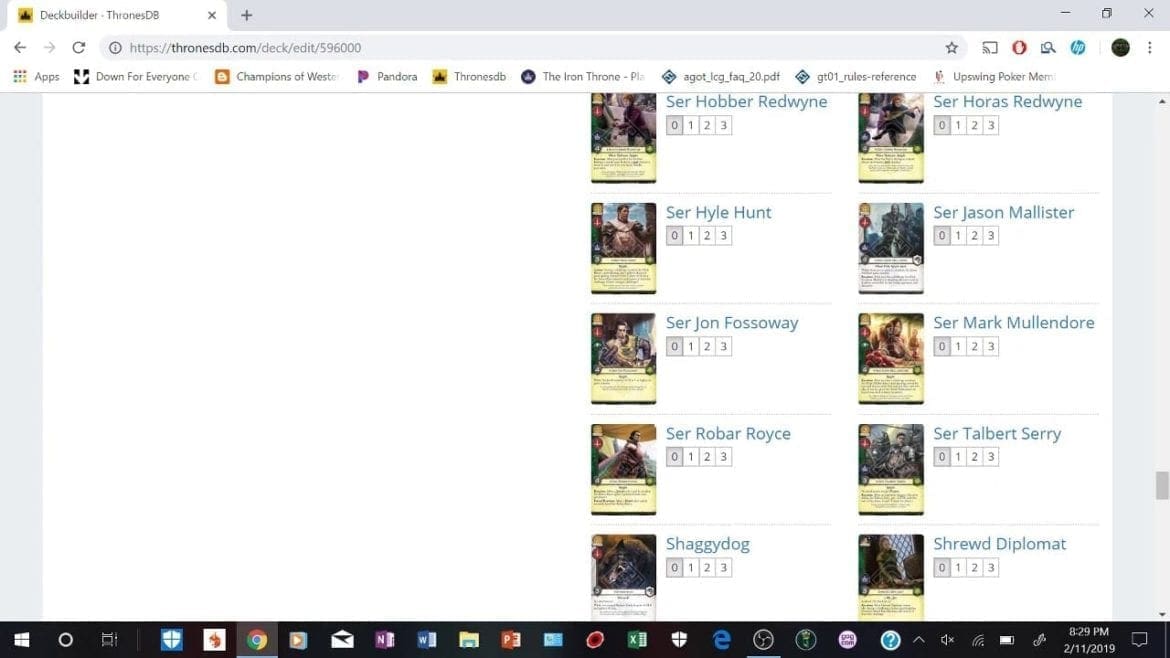Viewport: 1170px width, 658px height.
Task: Open the Champions of Westeros bookmark
Action: click(x=277, y=76)
